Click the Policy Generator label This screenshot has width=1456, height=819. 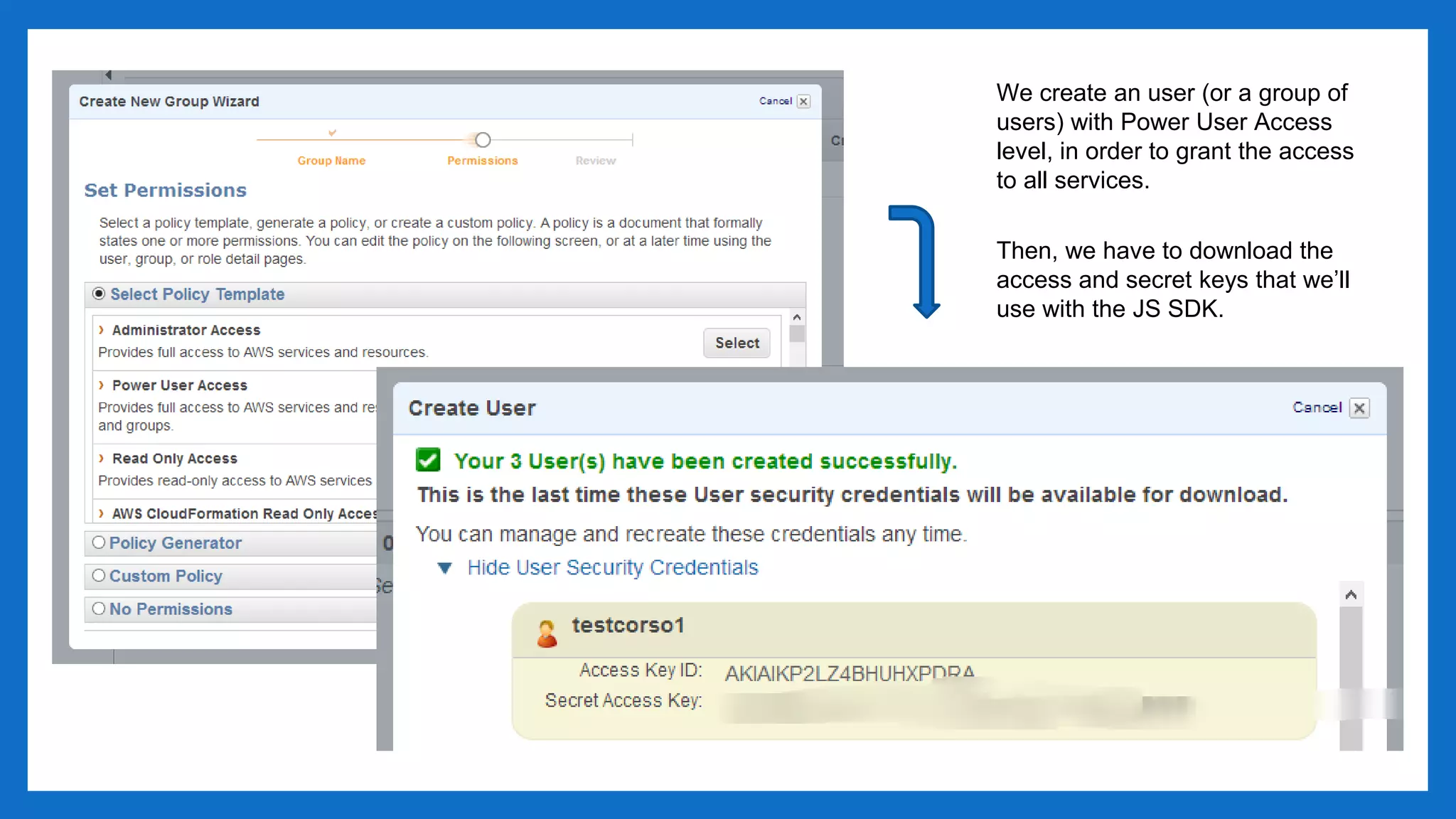click(x=175, y=542)
